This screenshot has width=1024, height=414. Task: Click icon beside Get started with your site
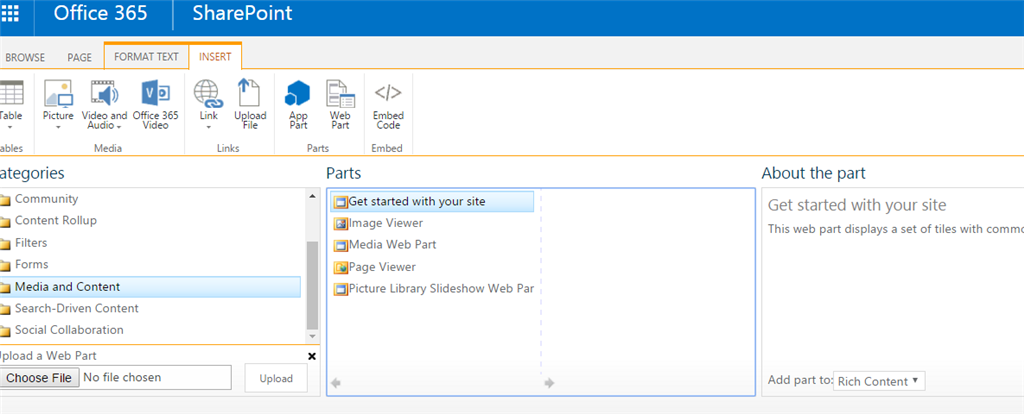pyautogui.click(x=340, y=202)
